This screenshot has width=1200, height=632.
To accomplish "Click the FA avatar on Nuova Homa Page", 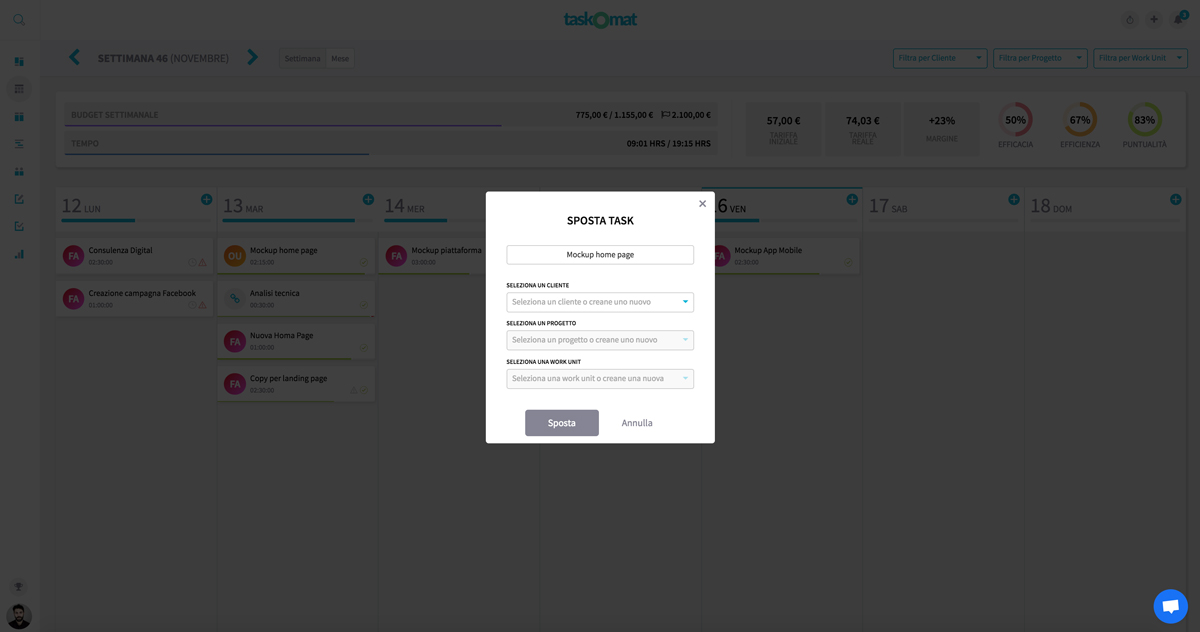I will click(234, 341).
